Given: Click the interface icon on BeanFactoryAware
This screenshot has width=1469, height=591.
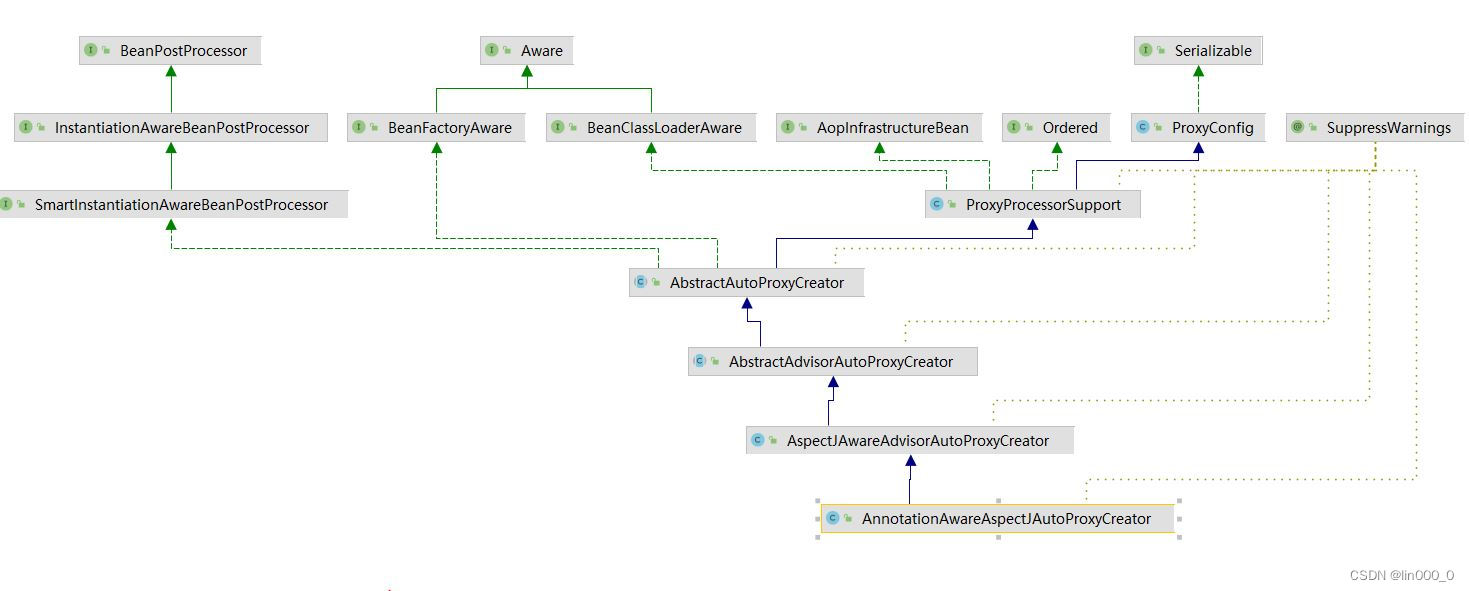Looking at the screenshot, I should tap(358, 127).
